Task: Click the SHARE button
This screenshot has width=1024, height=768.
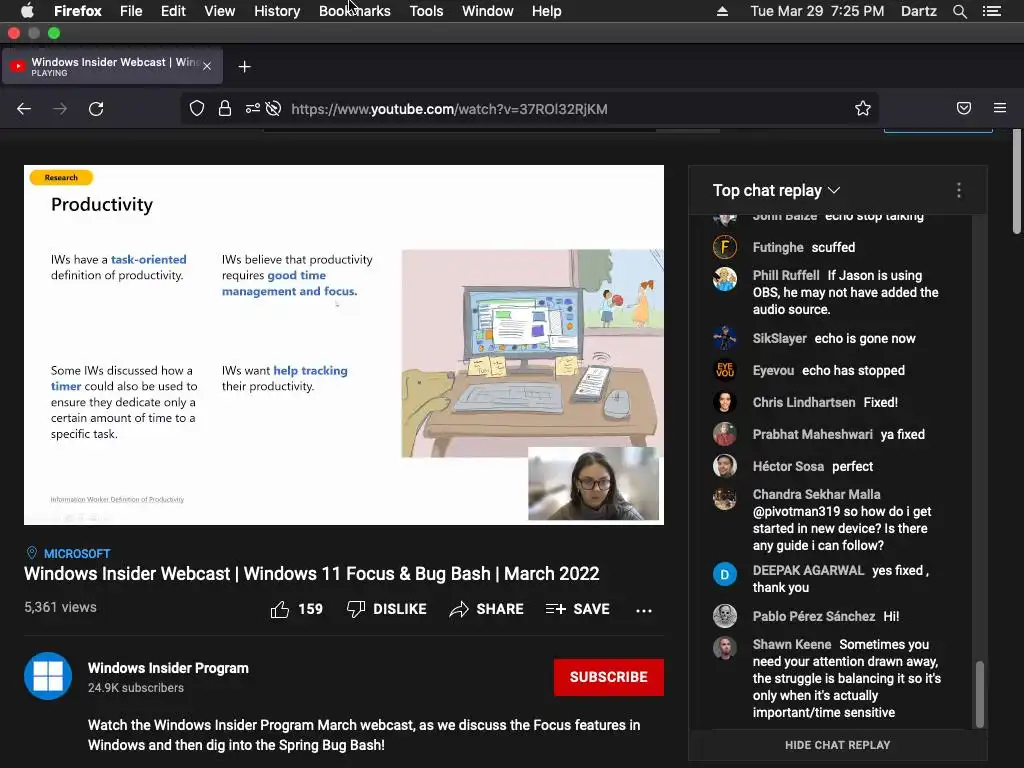Action: pyautogui.click(x=487, y=609)
